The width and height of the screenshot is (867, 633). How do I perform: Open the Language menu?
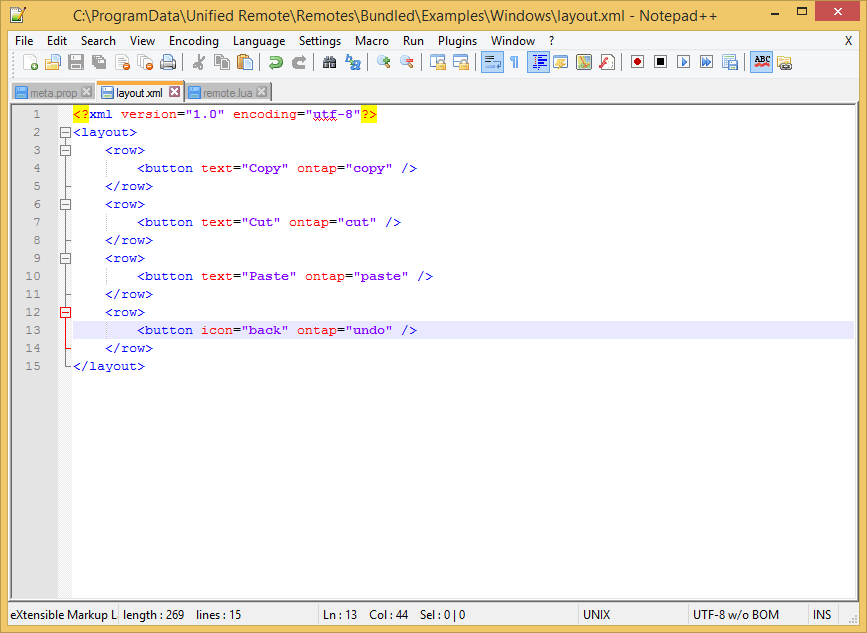259,41
